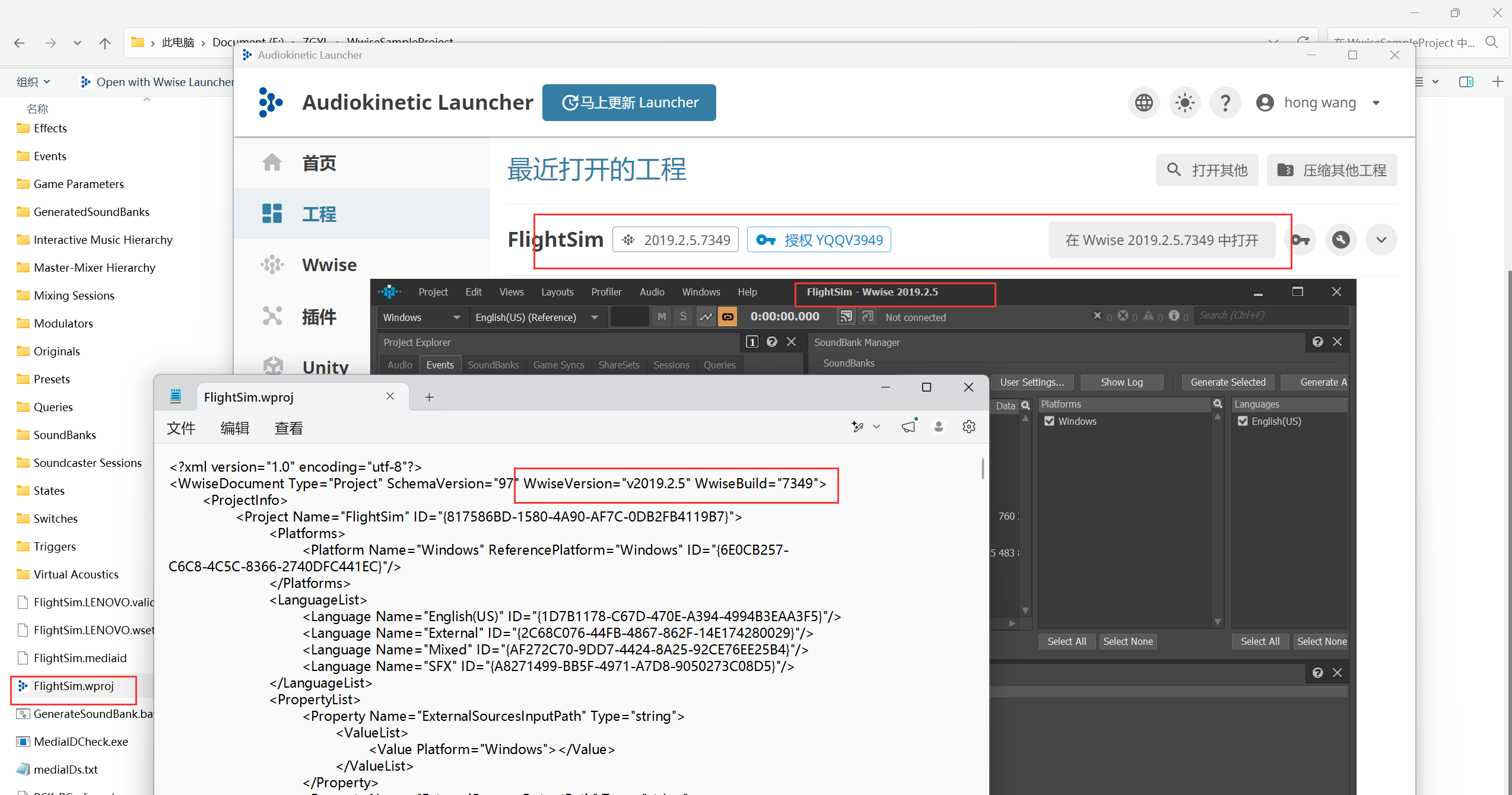Click the 压缩其他工程 button
This screenshot has width=1512, height=795.
[x=1332, y=170]
